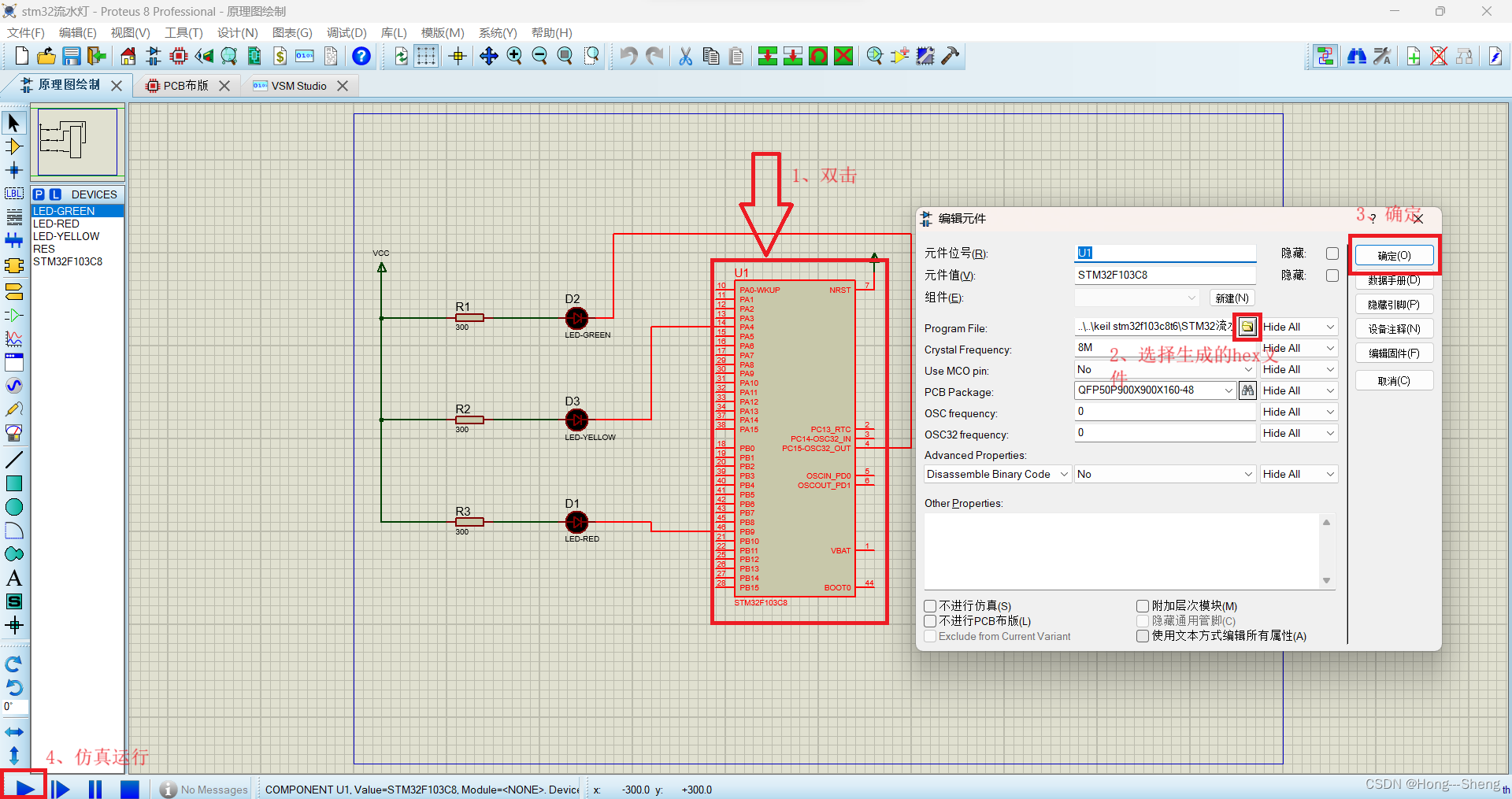This screenshot has height=799, width=1512.
Task: Stop the simulation
Action: point(130,788)
